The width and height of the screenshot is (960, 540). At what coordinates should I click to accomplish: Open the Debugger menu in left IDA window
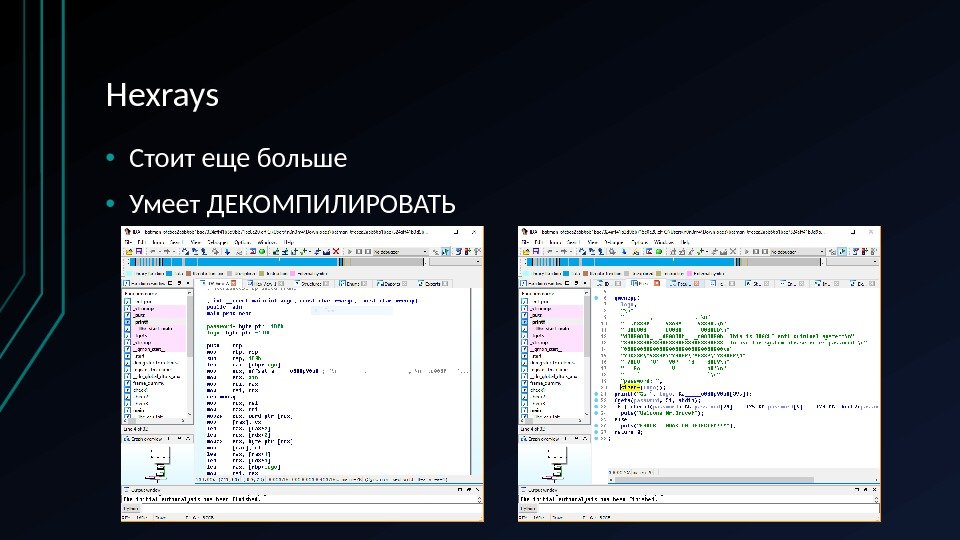point(217,242)
